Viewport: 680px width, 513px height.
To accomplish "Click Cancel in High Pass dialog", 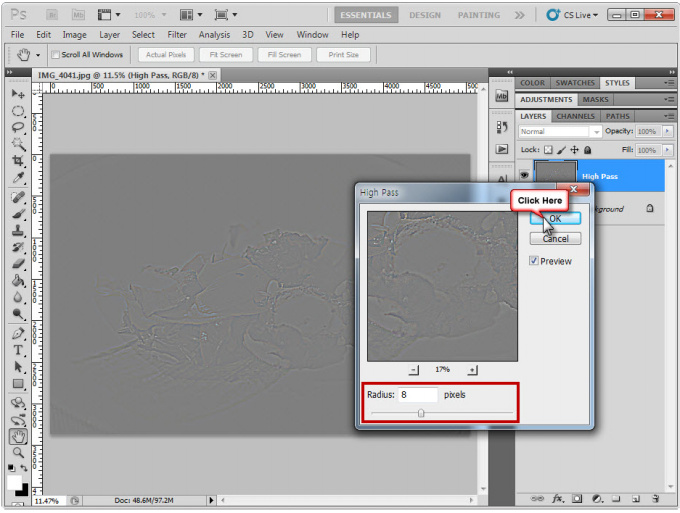I will [555, 239].
